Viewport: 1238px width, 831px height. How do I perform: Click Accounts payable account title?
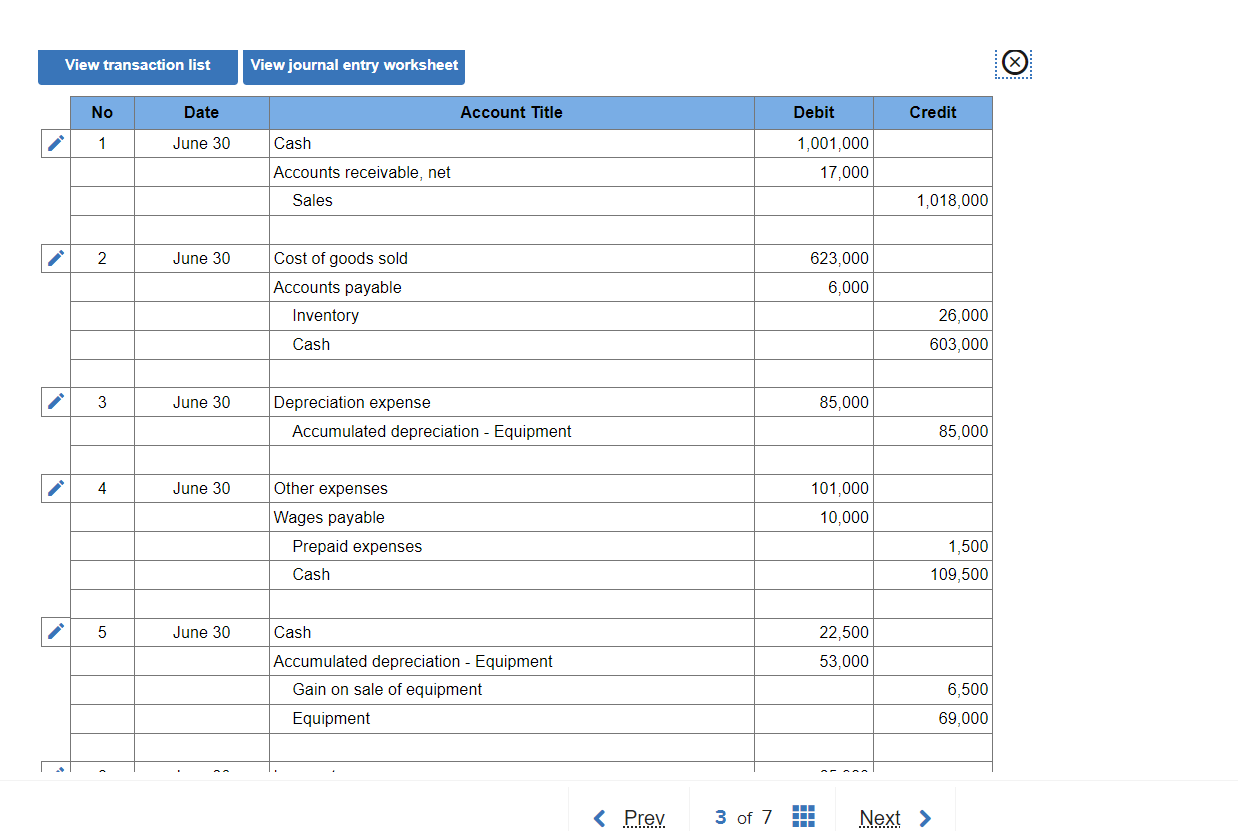click(338, 288)
